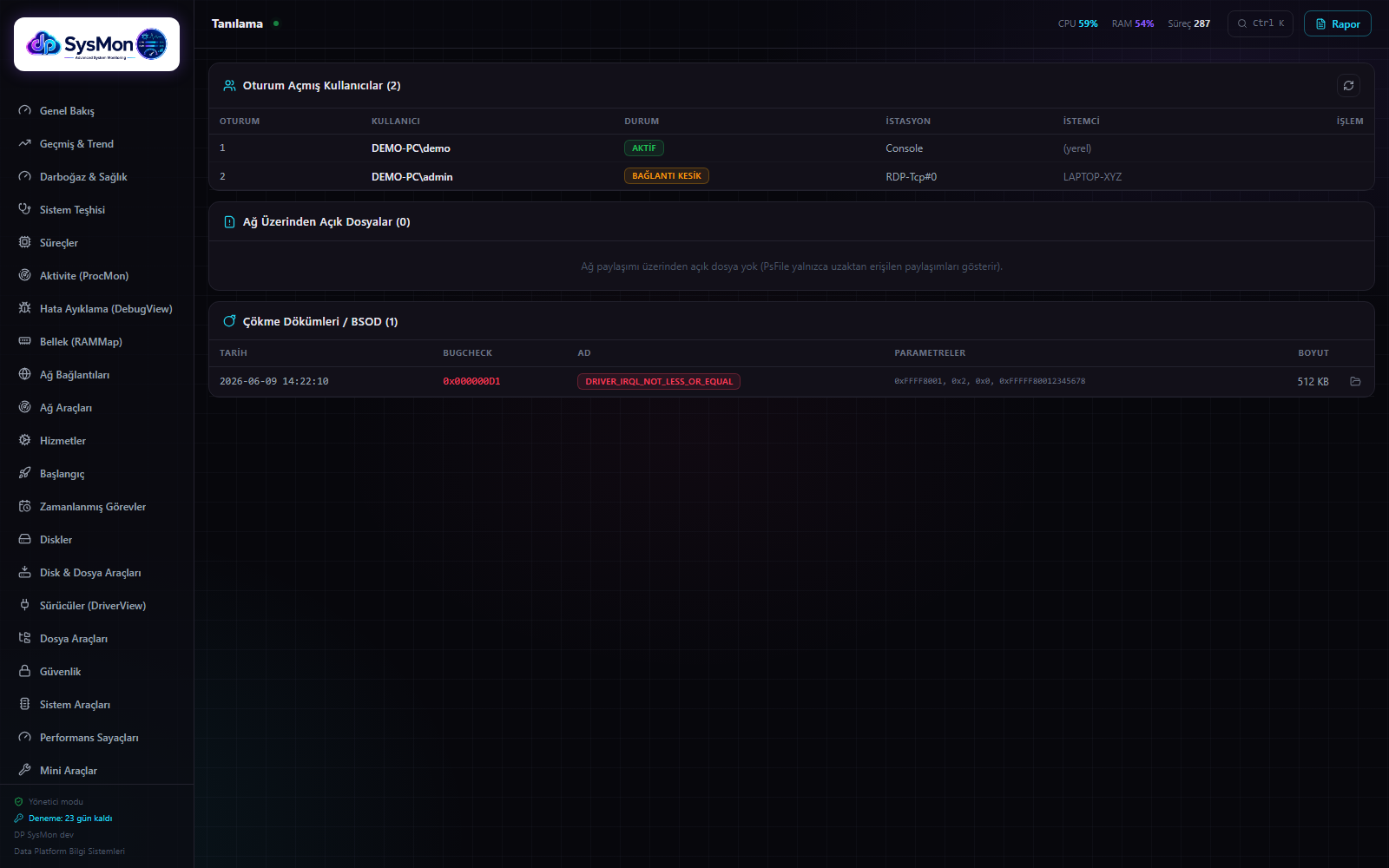Select user DEMO-PC\demo
Viewport: 1389px width, 868px height.
pyautogui.click(x=411, y=148)
